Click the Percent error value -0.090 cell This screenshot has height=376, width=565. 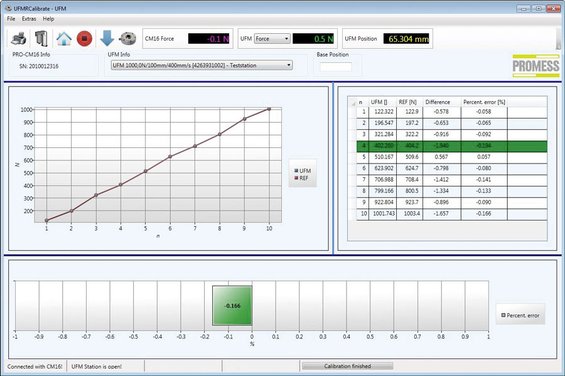tap(484, 202)
